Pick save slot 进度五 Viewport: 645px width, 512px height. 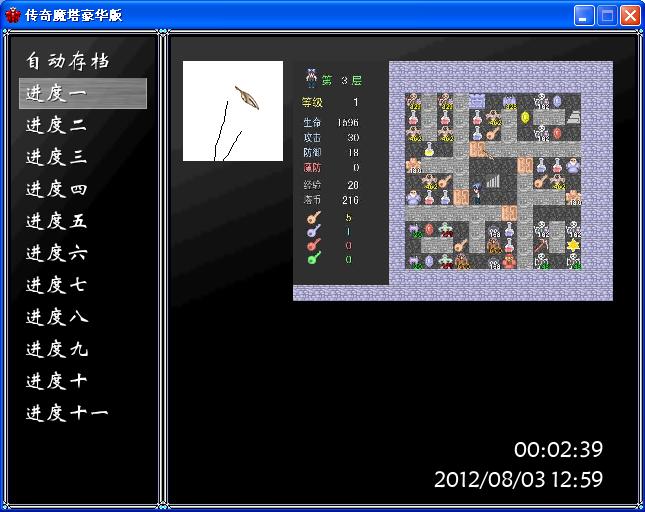coord(83,221)
